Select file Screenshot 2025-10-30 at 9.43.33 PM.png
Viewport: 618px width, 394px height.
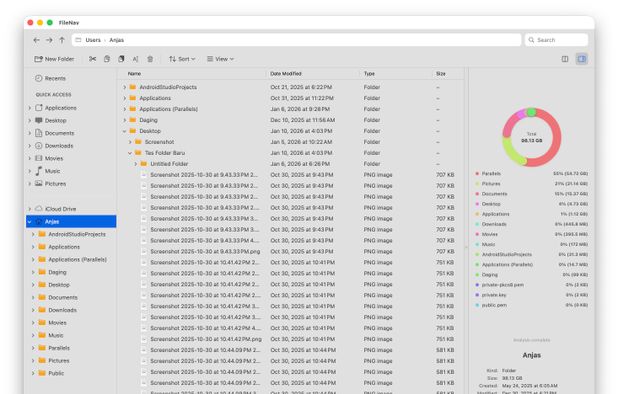point(291,251)
